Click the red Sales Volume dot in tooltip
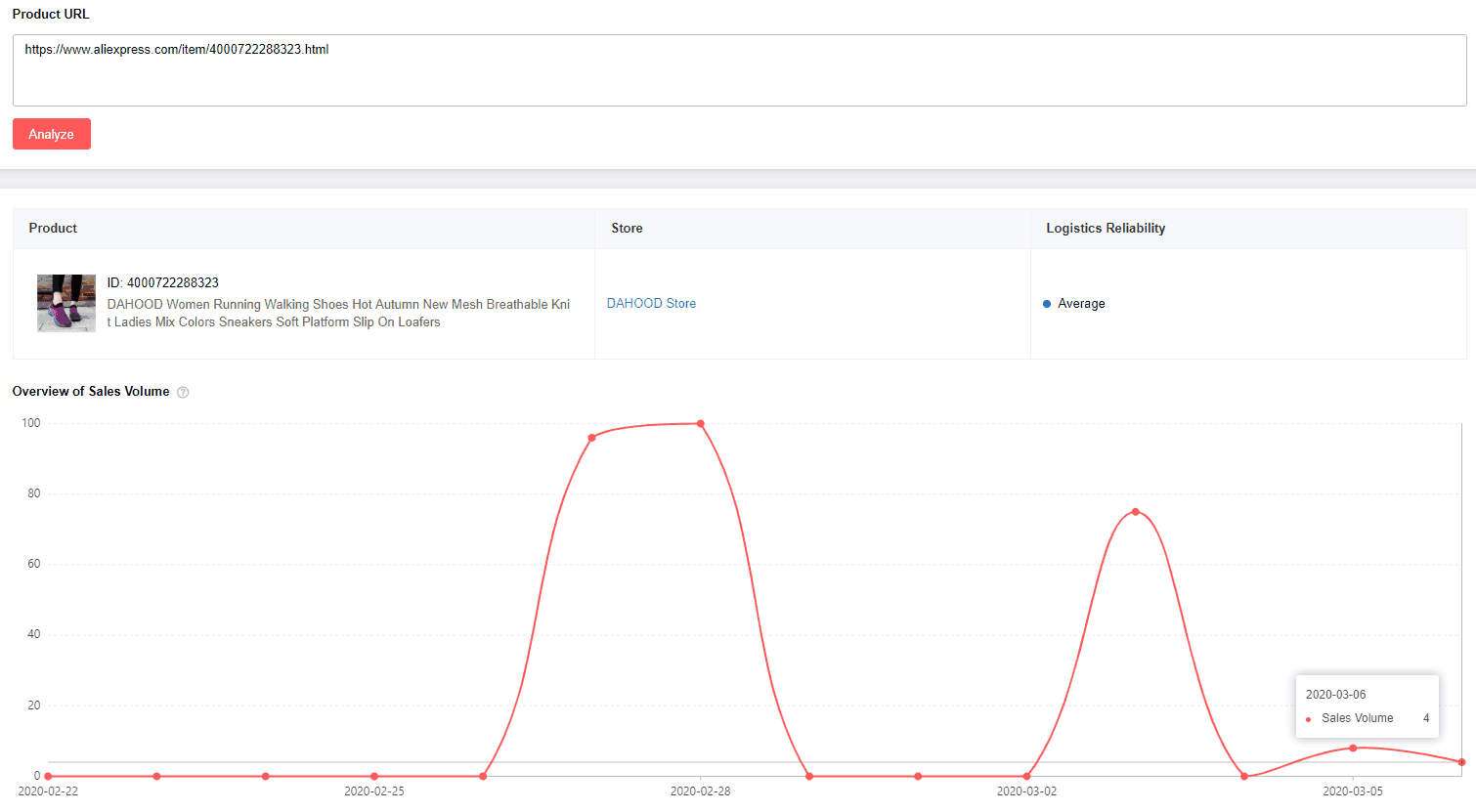This screenshot has height=812, width=1476. 1308,719
